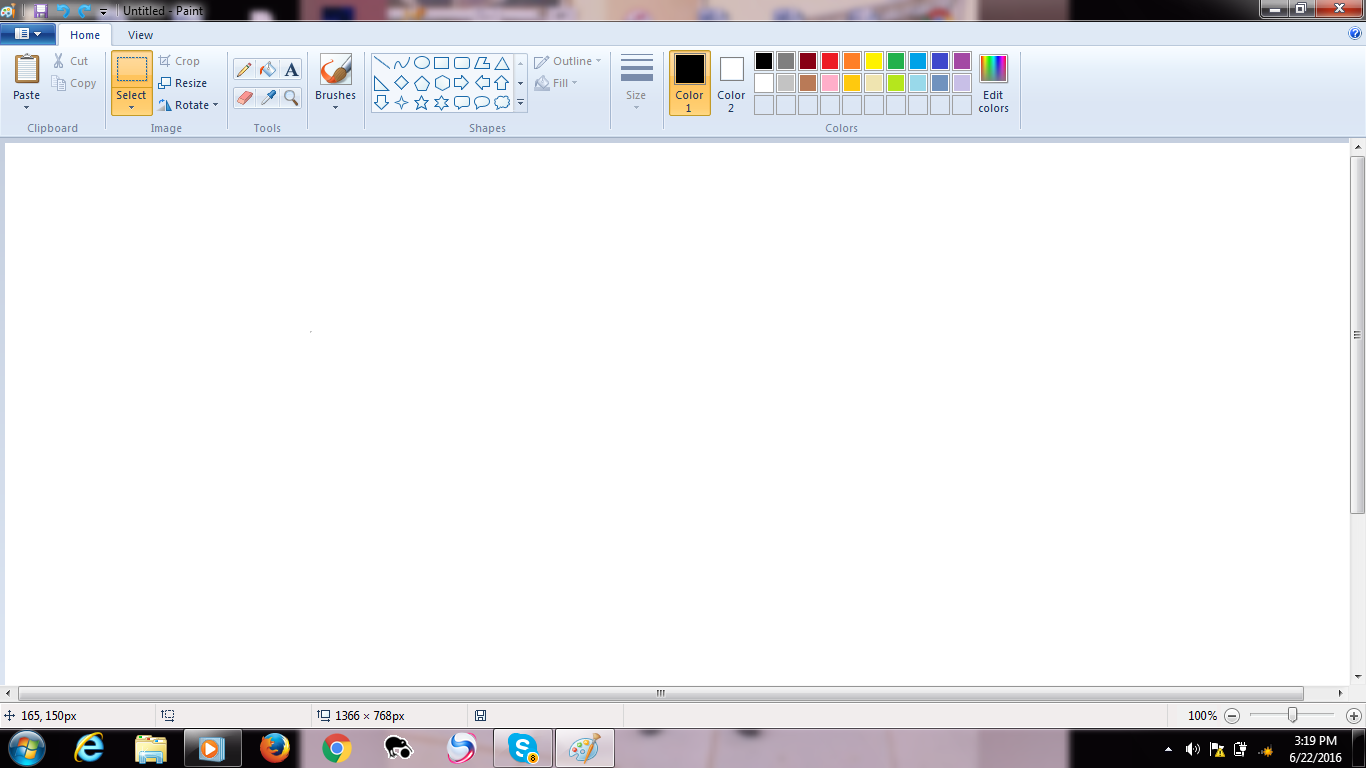Select the red color swatch
The height and width of the screenshot is (768, 1366).
[829, 61]
